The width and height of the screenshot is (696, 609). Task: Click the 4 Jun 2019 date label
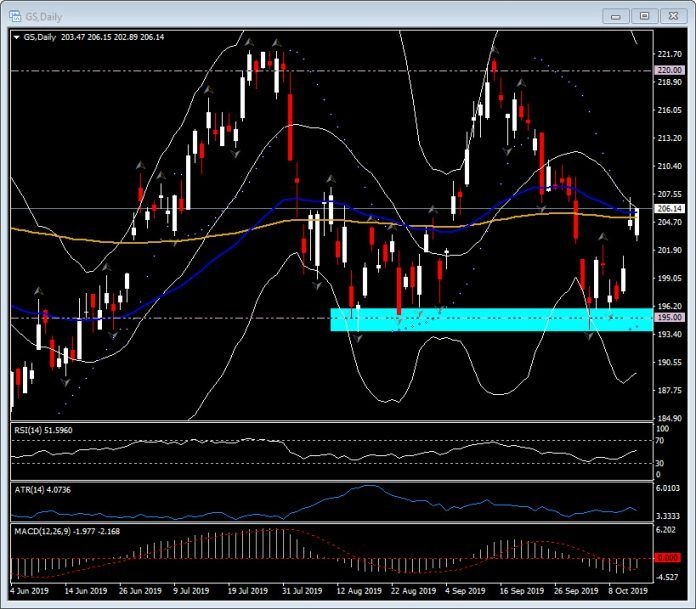pyautogui.click(x=29, y=591)
